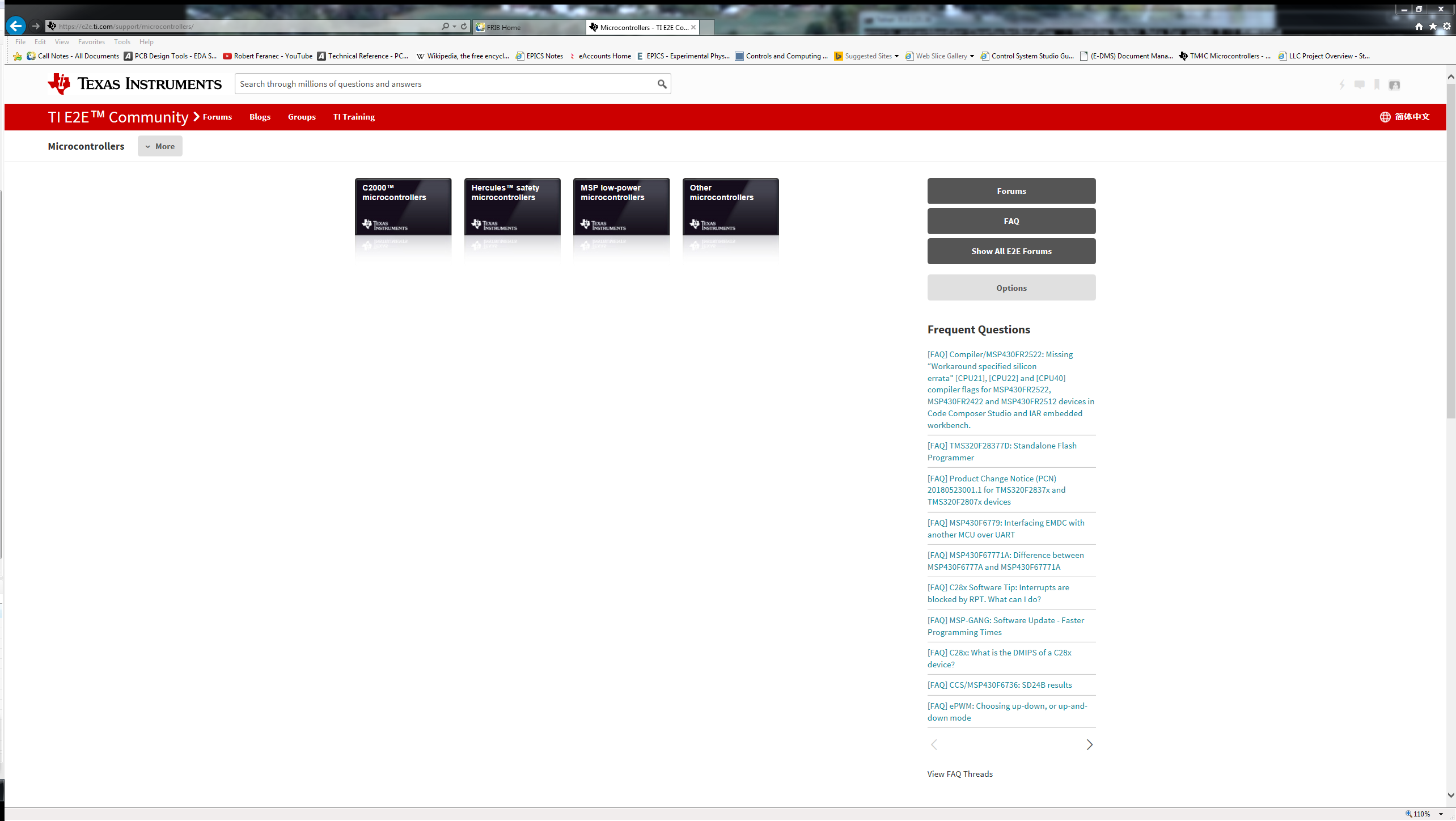Click the browser address bar URL
1456x821 pixels.
tap(244, 27)
